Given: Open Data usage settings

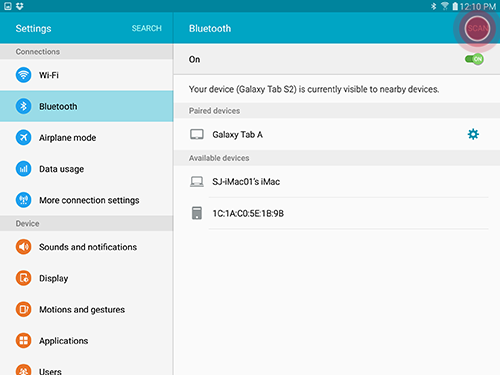Looking at the screenshot, I should tap(87, 169).
